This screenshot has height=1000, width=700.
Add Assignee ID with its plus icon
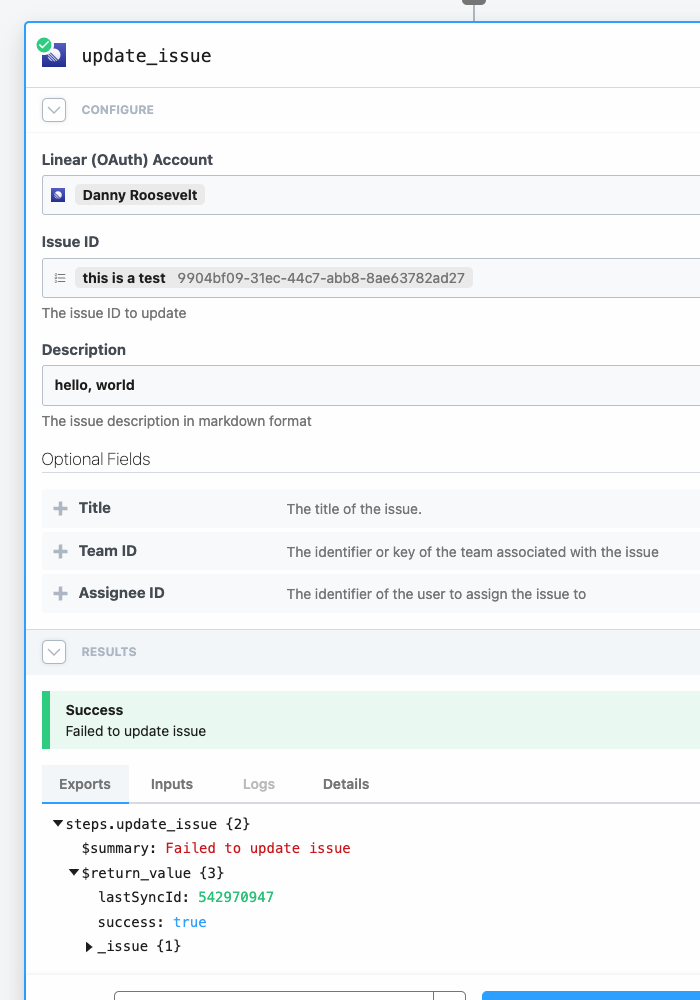[x=59, y=592]
